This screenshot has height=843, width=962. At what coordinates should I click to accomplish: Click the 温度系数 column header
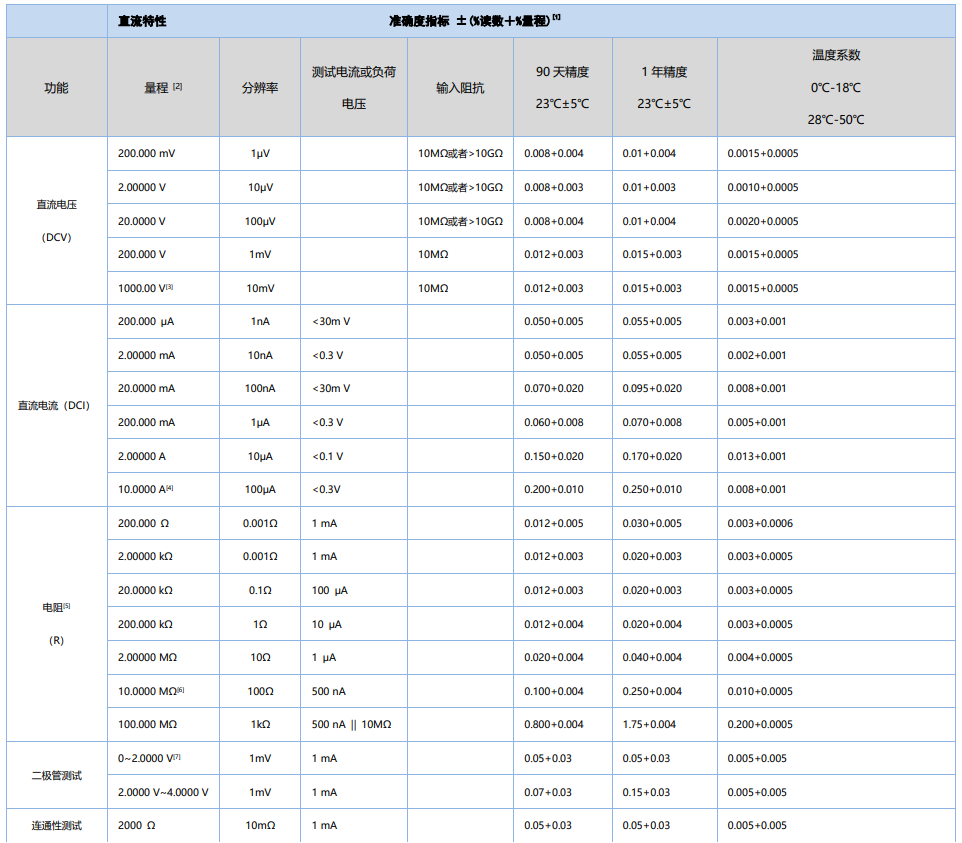[x=835, y=56]
